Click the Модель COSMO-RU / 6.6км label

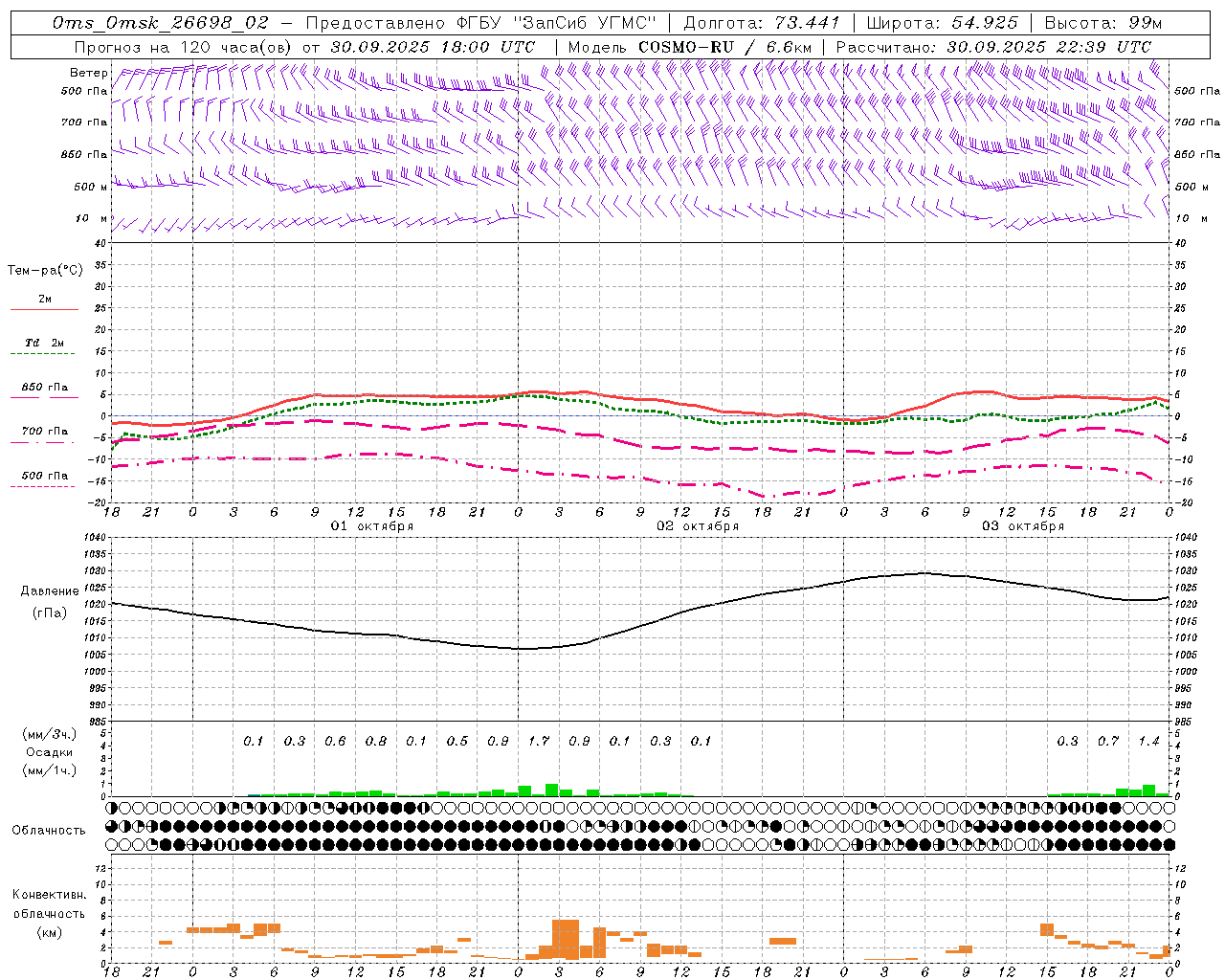[689, 47]
